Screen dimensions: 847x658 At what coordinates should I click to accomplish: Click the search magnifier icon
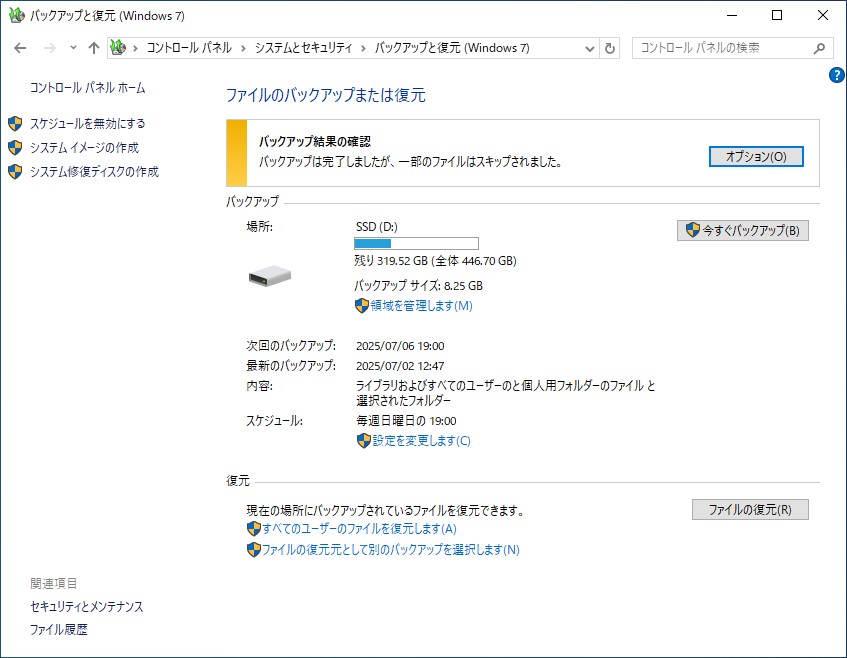[819, 49]
